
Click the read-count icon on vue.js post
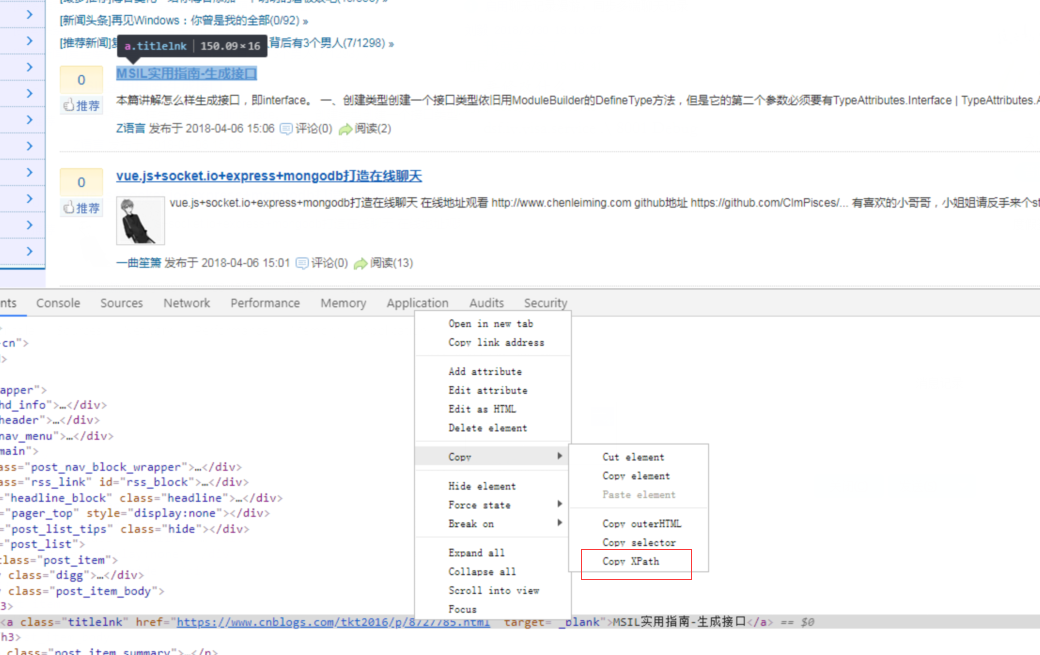point(360,263)
